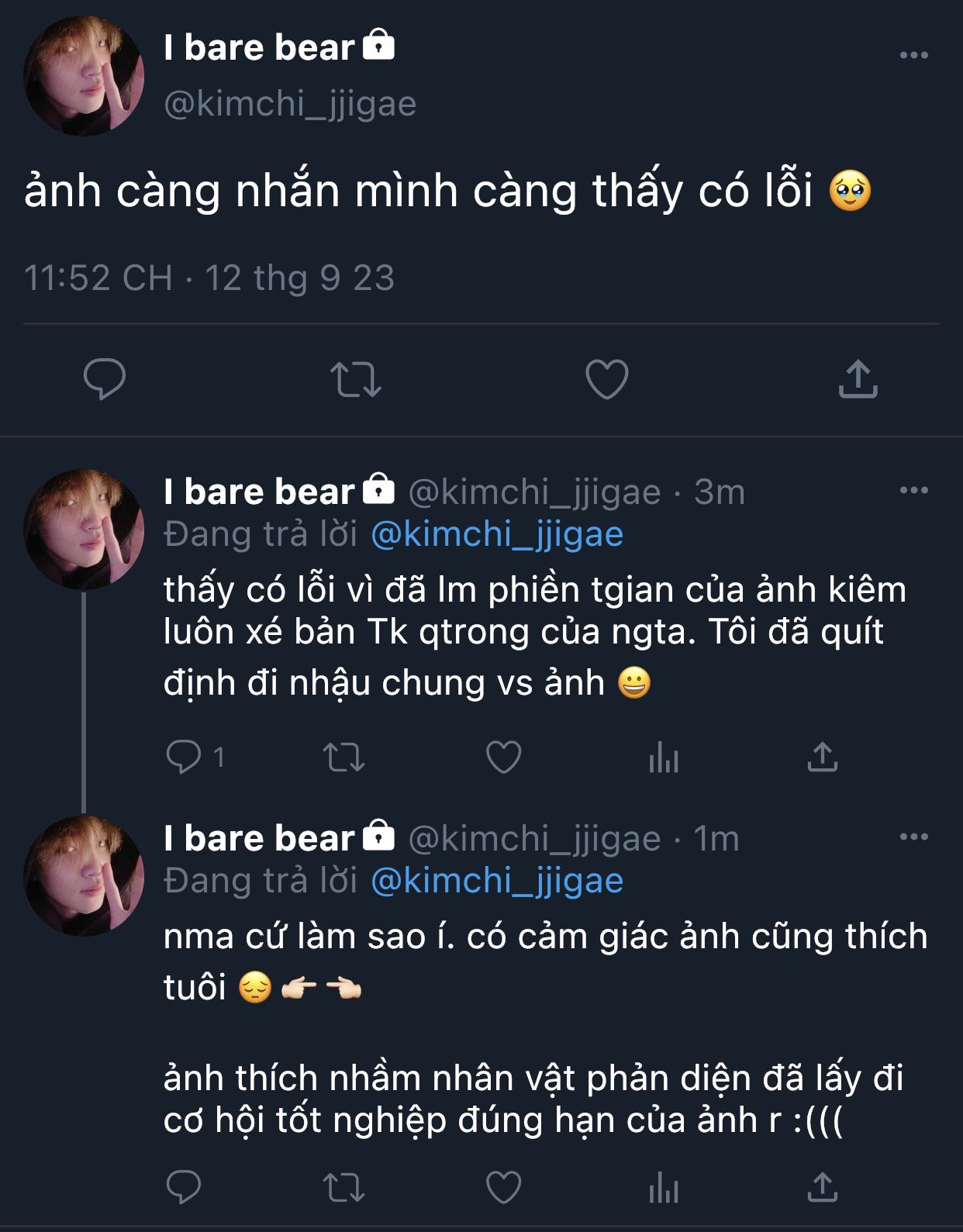View analytics of the 3m-old reply
This screenshot has width=963, height=1232.
pos(664,757)
